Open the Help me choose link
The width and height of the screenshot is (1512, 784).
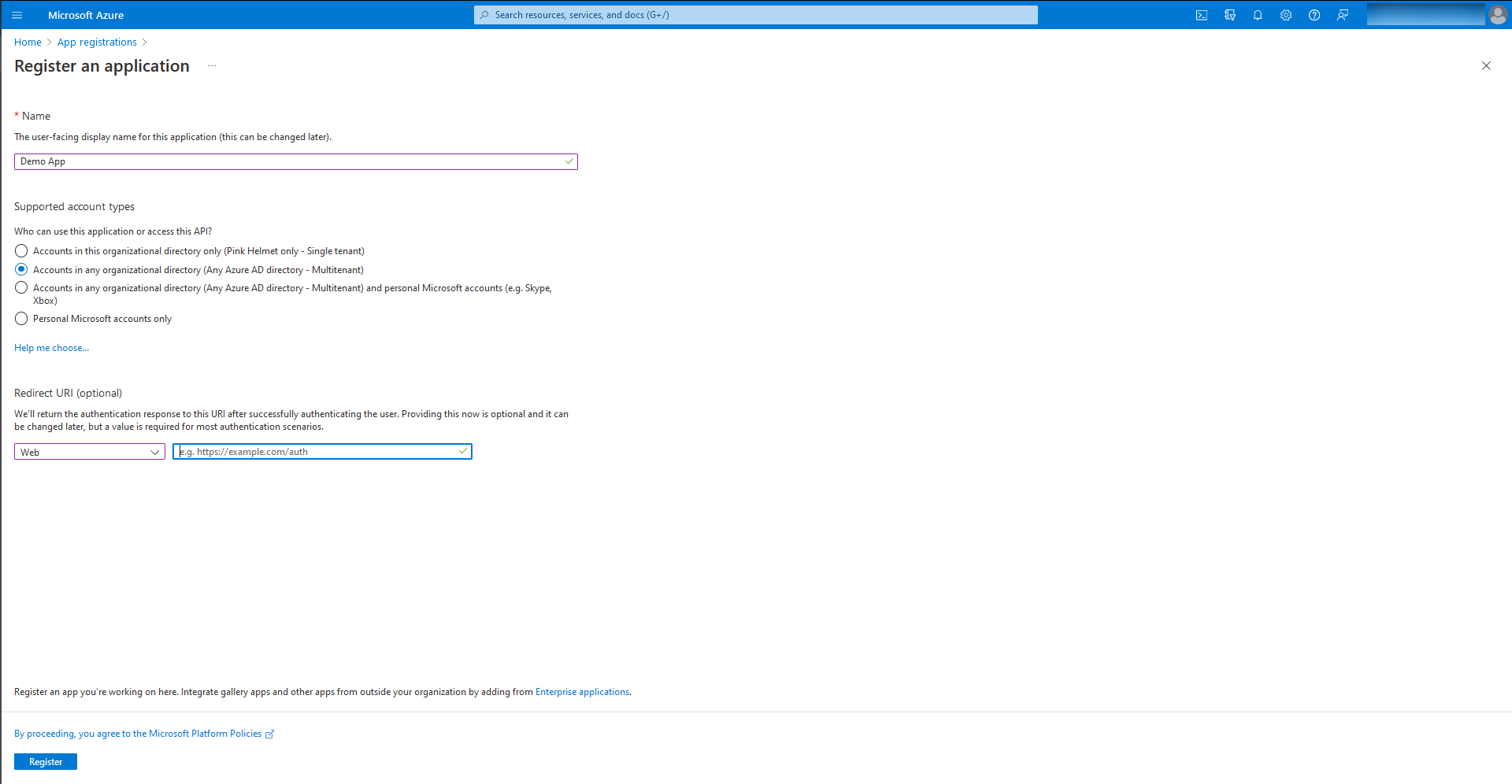[x=51, y=347]
